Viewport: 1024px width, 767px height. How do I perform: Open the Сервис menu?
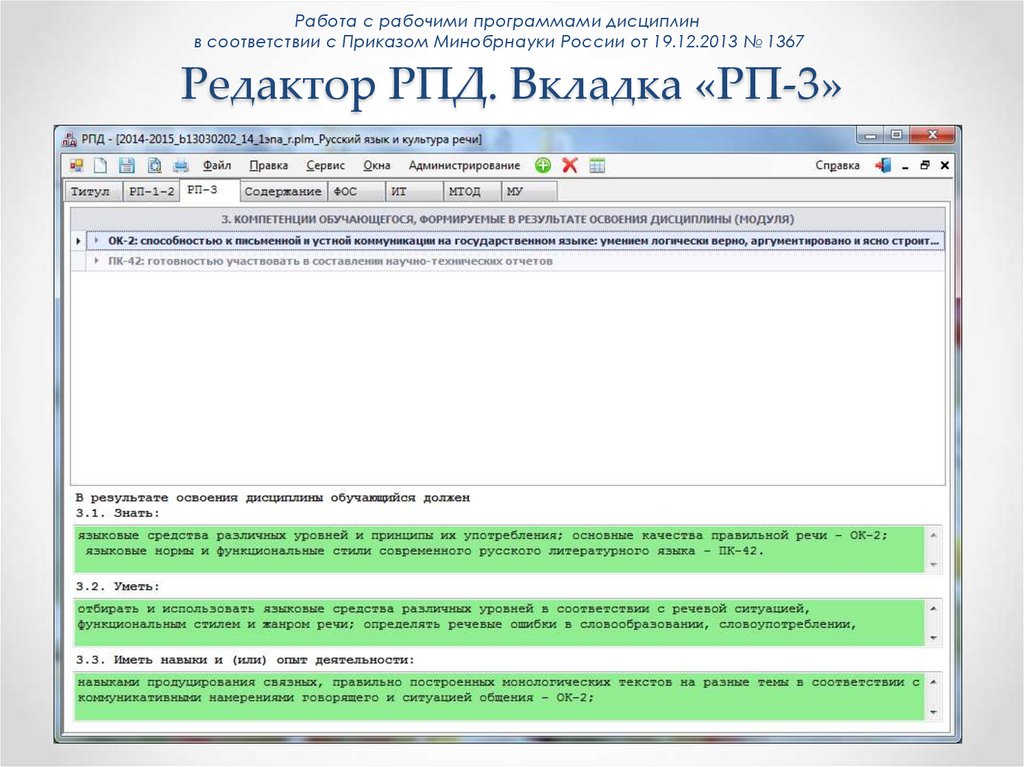[326, 165]
